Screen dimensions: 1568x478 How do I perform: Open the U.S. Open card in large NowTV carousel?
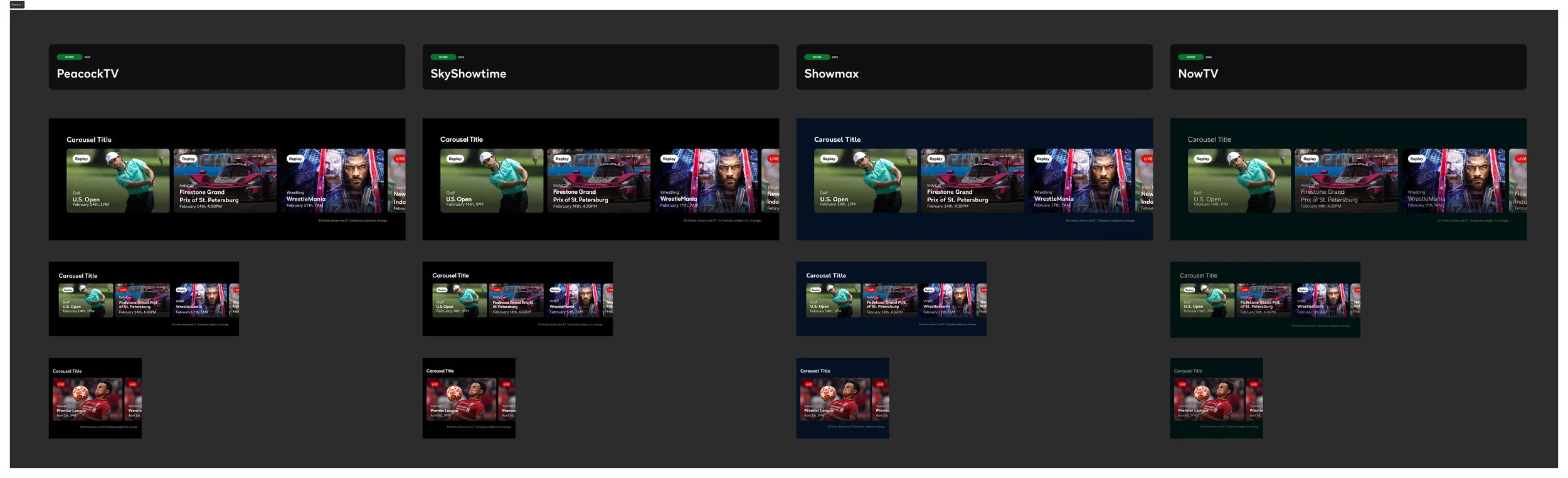[1239, 181]
